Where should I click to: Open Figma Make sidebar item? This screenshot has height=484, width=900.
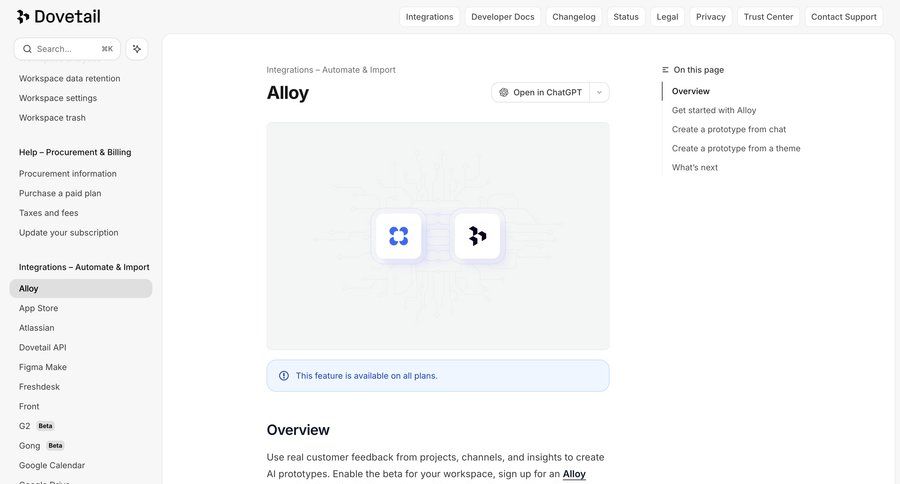pos(43,367)
